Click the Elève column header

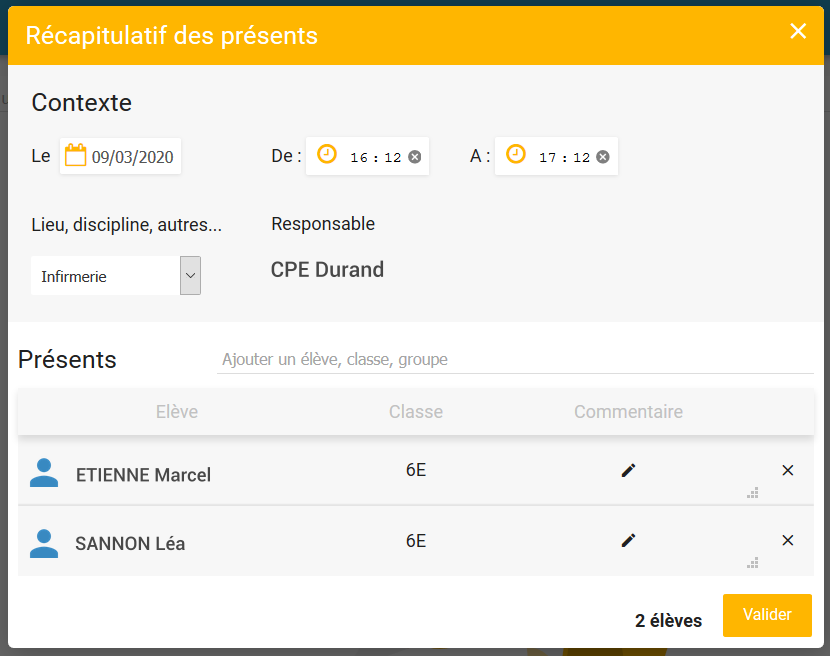[x=177, y=411]
